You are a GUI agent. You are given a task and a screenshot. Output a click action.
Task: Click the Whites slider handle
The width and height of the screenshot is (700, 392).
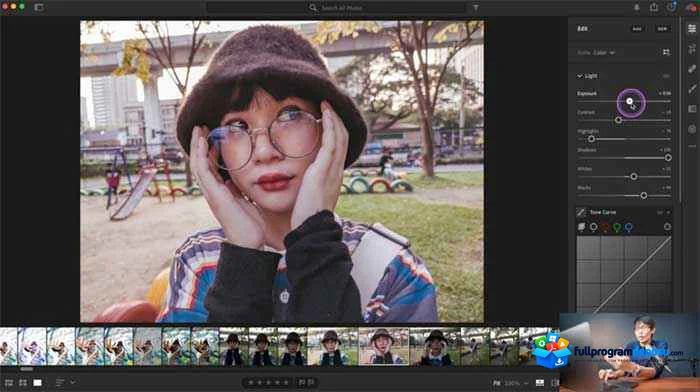(633, 177)
